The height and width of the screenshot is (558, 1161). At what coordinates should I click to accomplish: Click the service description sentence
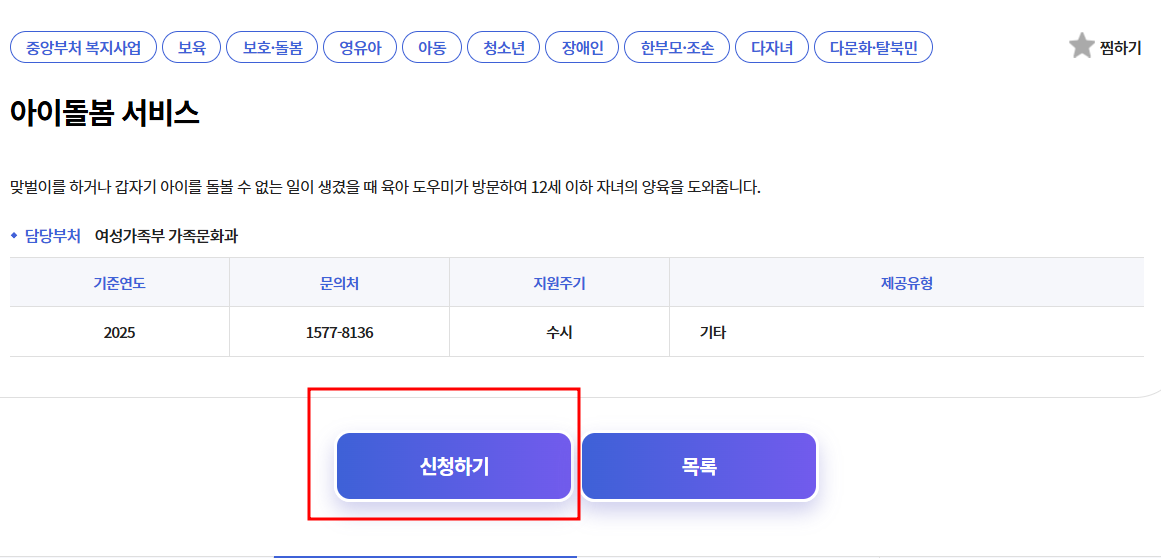pos(386,187)
